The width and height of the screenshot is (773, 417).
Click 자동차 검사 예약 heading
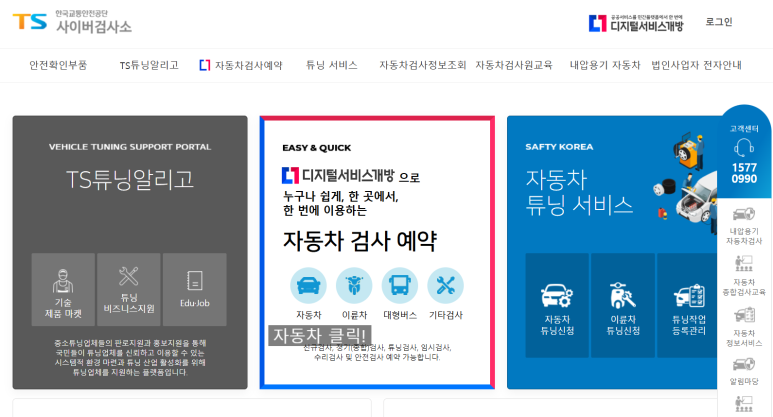click(359, 241)
